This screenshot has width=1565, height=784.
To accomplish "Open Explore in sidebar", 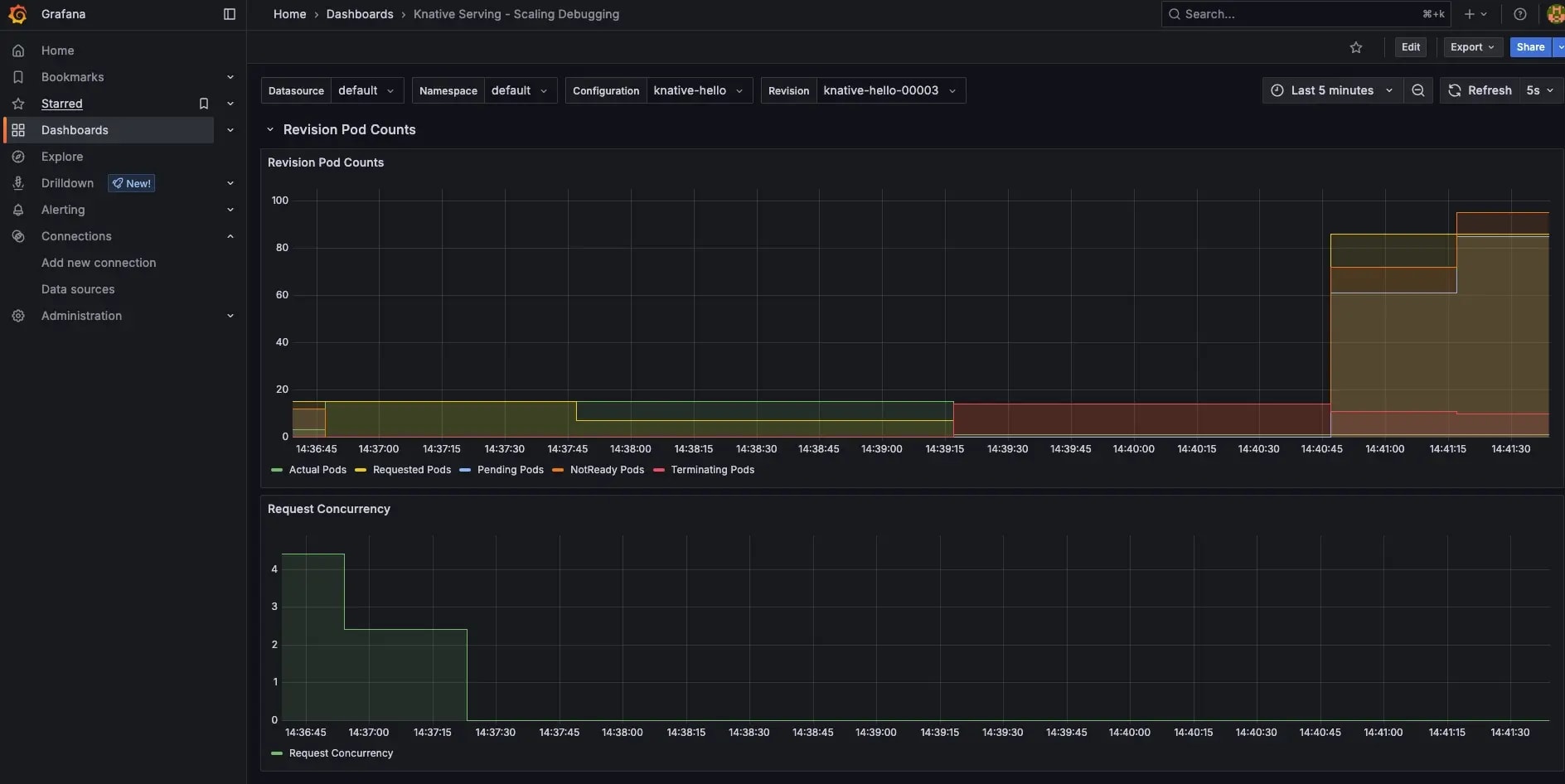I will (x=62, y=157).
